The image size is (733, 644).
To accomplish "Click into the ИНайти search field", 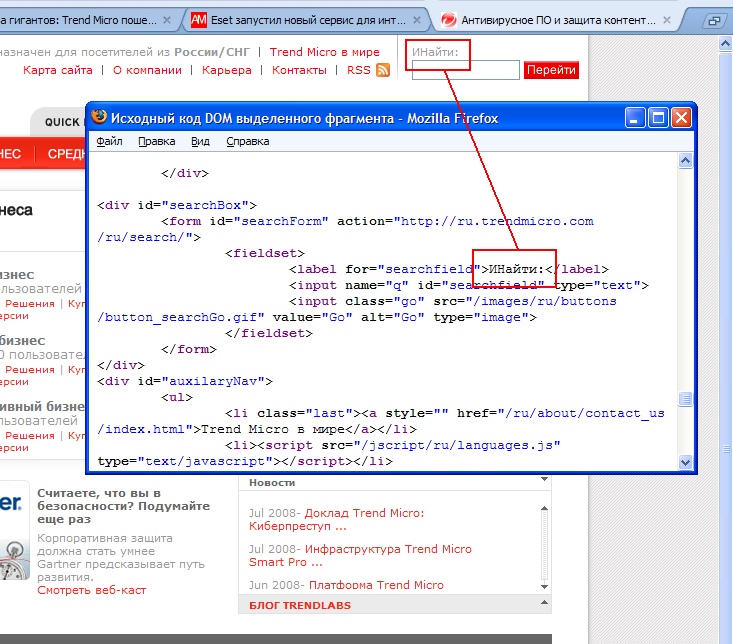I will click(466, 70).
